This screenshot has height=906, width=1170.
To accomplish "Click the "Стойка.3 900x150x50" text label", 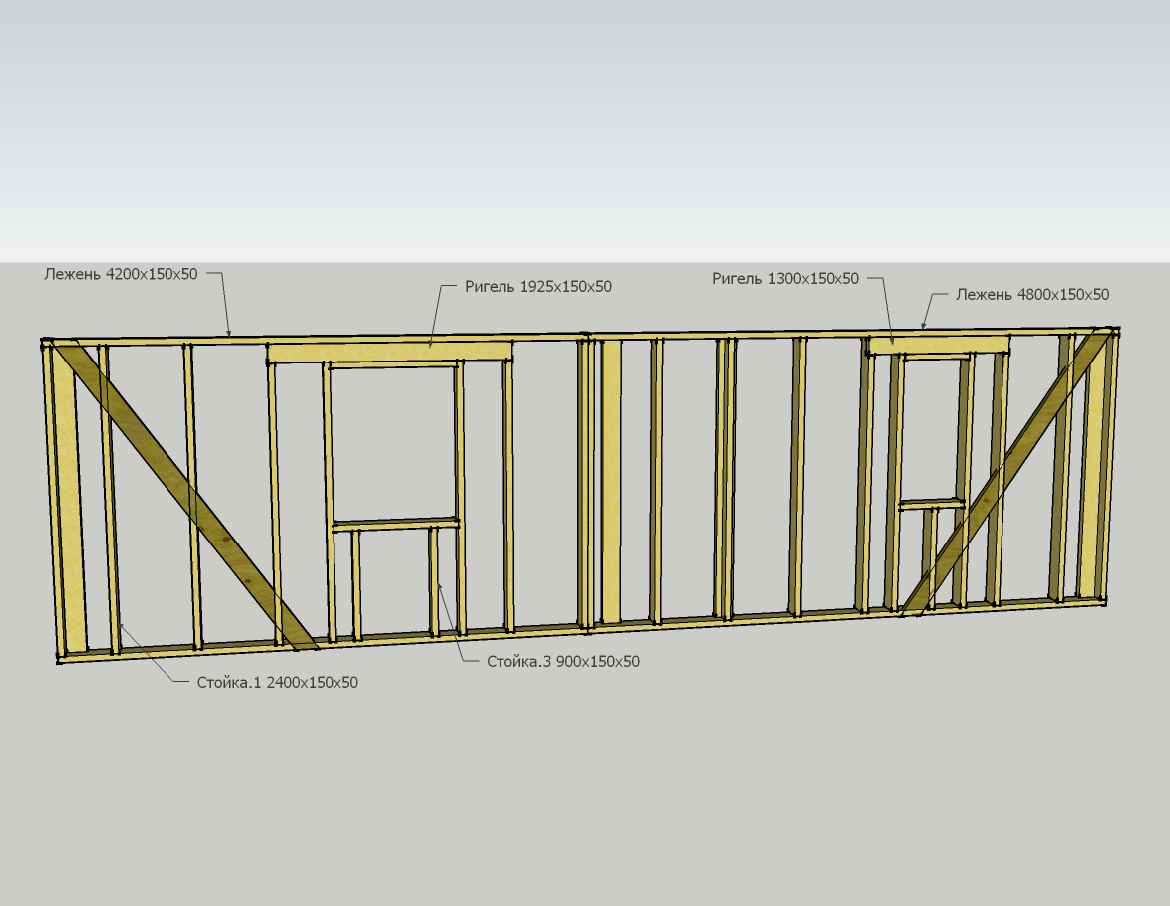I will (x=563, y=661).
